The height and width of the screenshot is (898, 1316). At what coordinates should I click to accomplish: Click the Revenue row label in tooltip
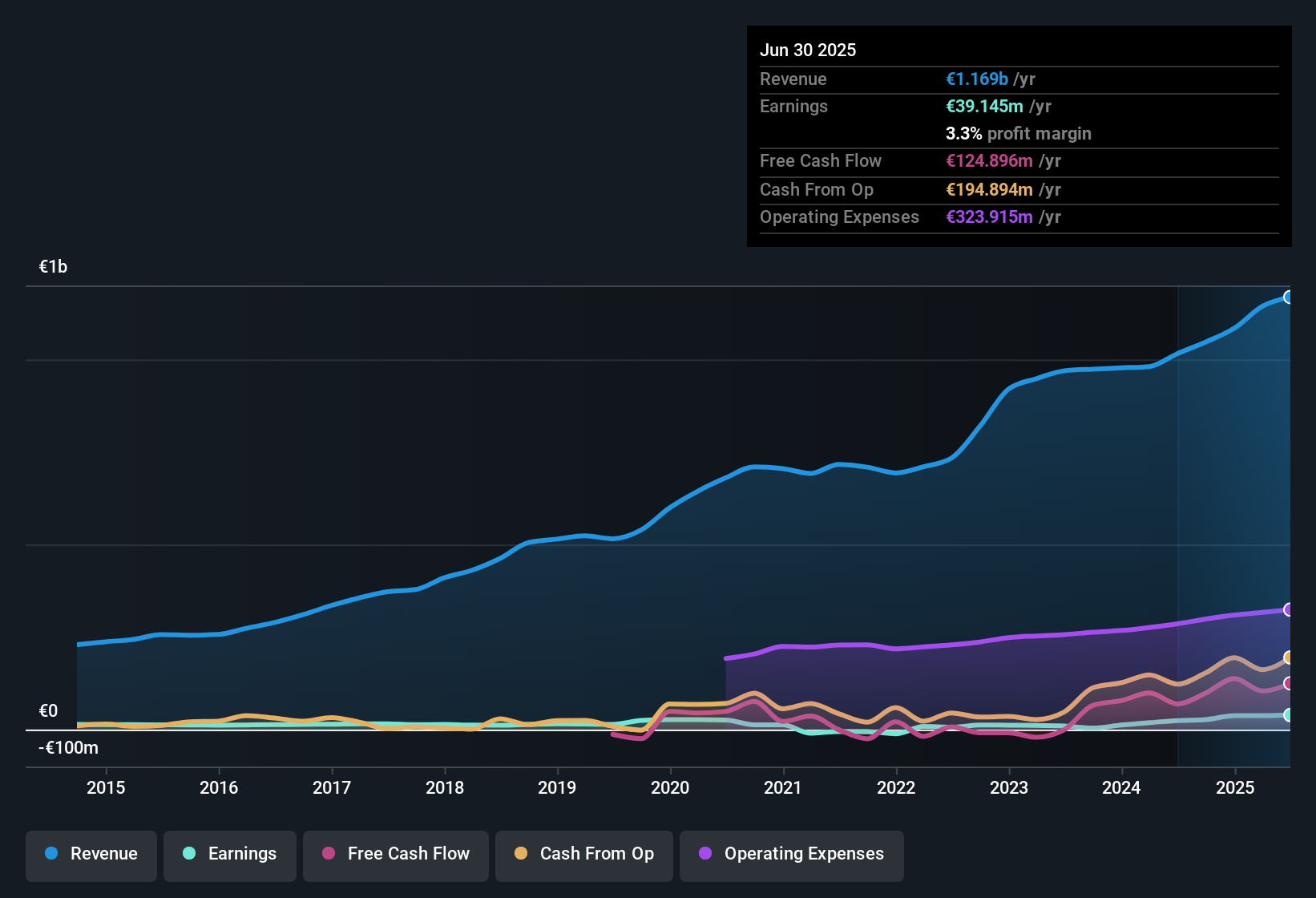click(793, 79)
